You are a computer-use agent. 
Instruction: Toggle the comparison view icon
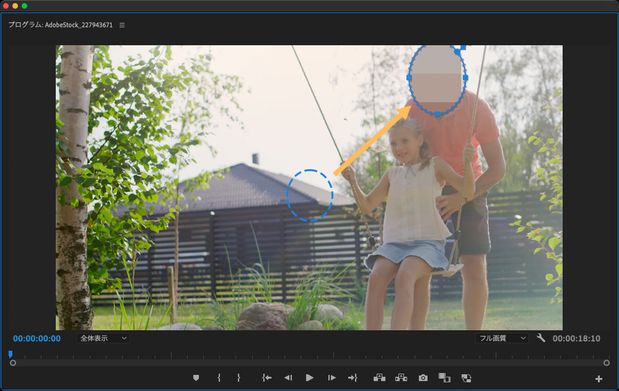point(445,378)
